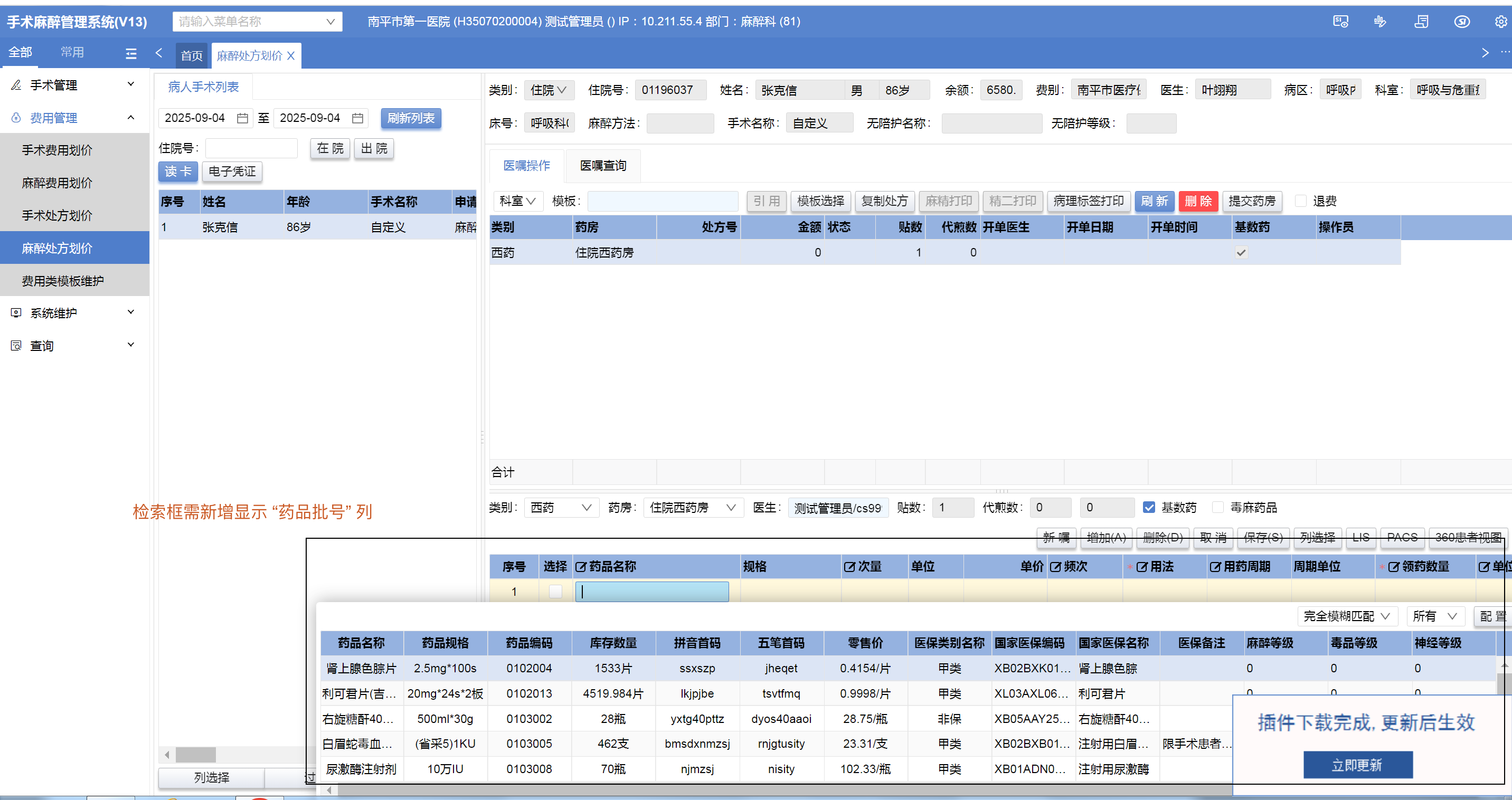1512x800 pixels.
Task: Click the 药品名称 search input cell
Action: tap(651, 591)
